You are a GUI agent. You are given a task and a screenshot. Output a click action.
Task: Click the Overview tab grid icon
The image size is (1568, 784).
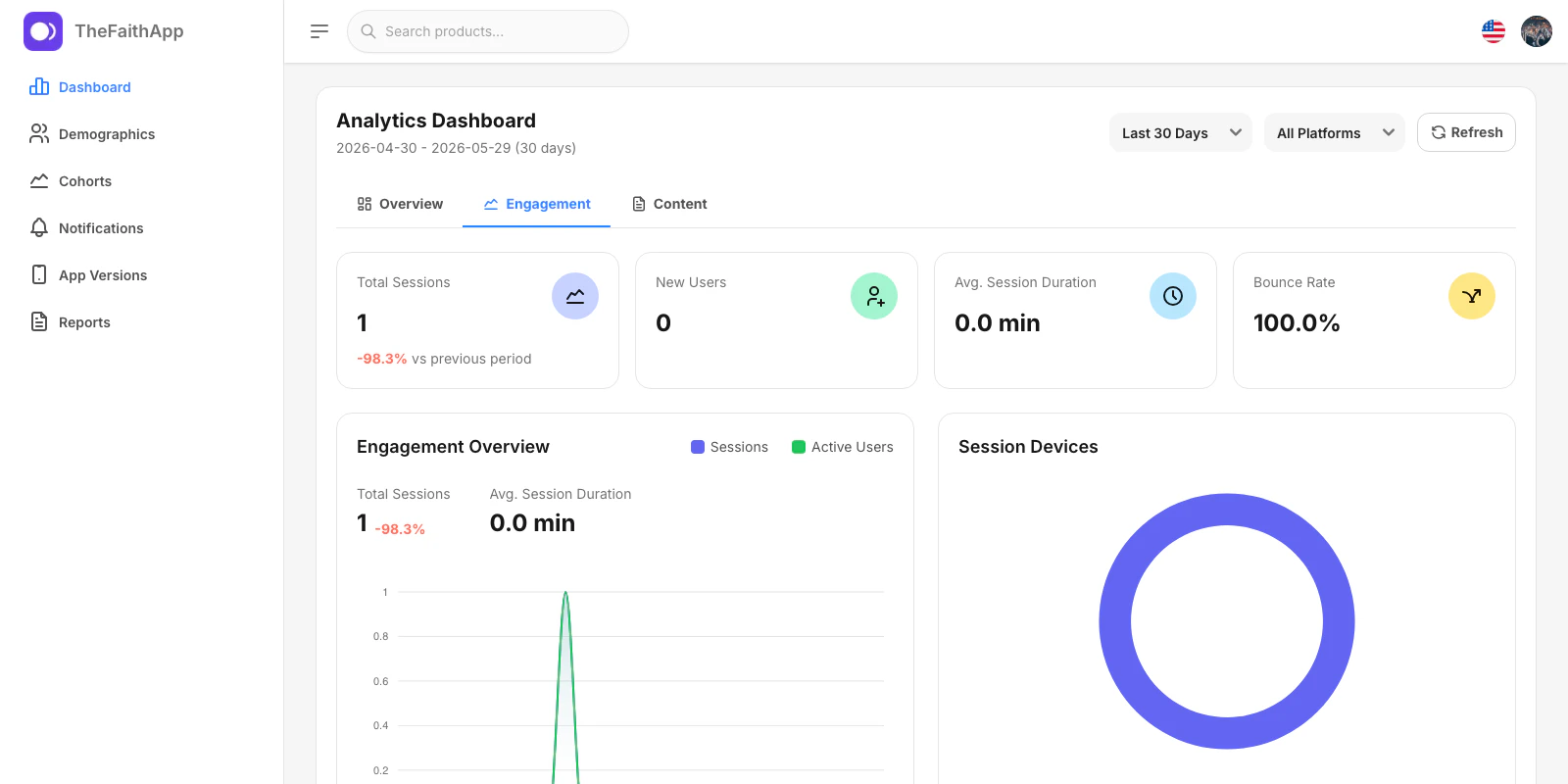click(365, 204)
